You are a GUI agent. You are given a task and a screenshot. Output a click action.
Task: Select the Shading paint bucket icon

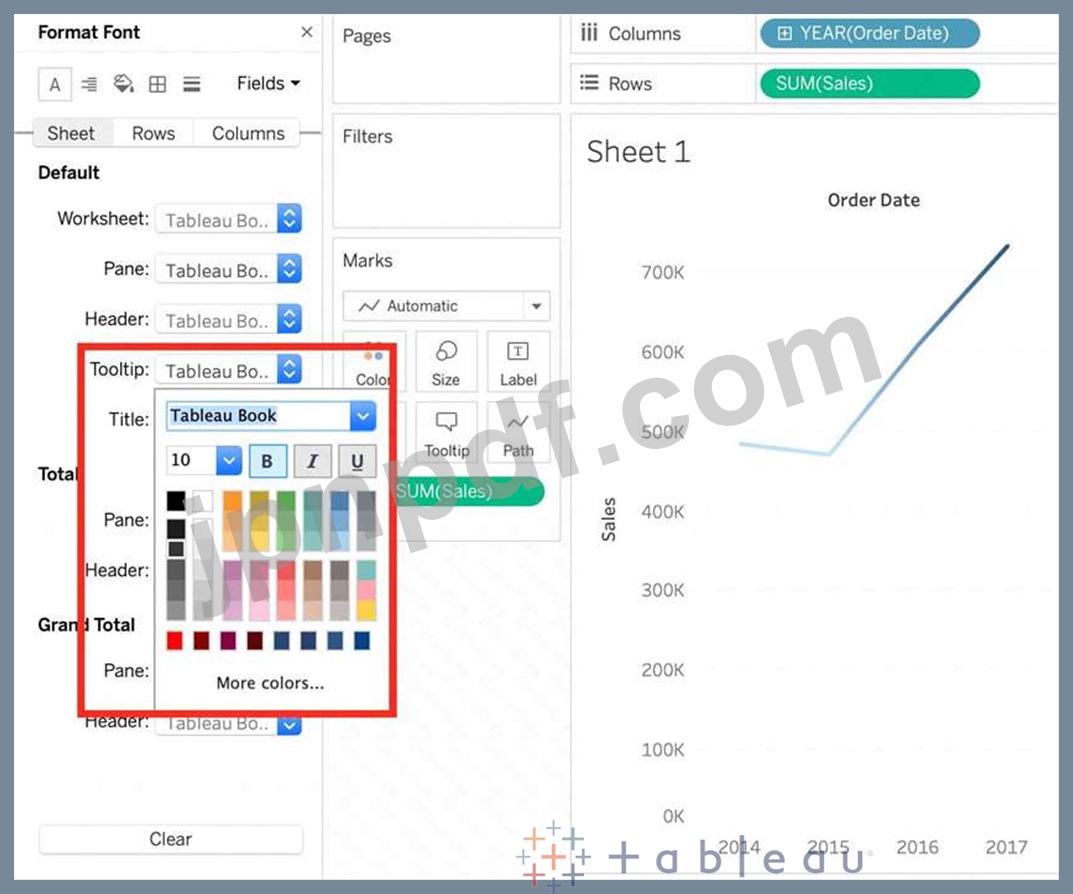123,84
